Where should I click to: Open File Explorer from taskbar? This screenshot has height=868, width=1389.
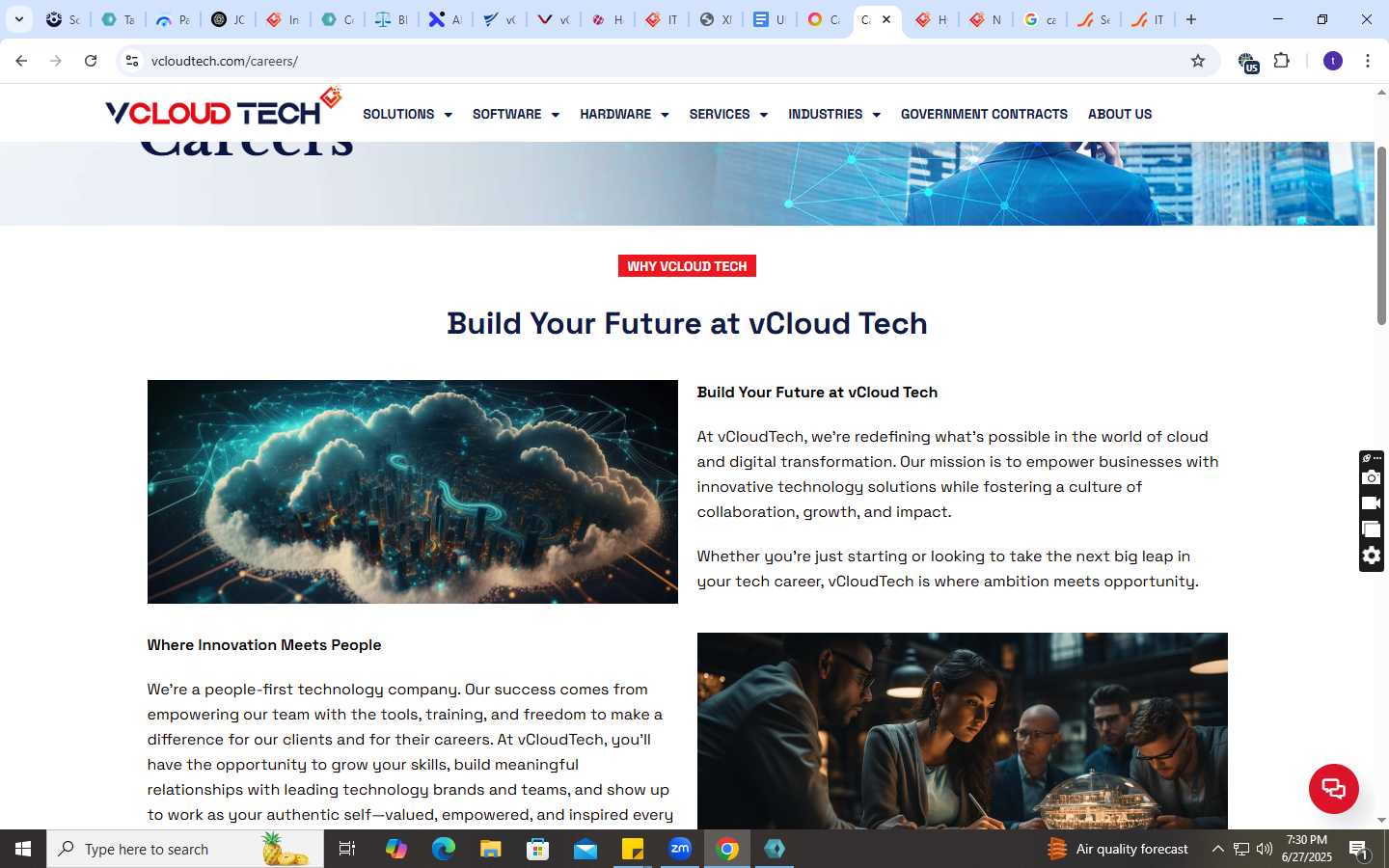(x=490, y=849)
